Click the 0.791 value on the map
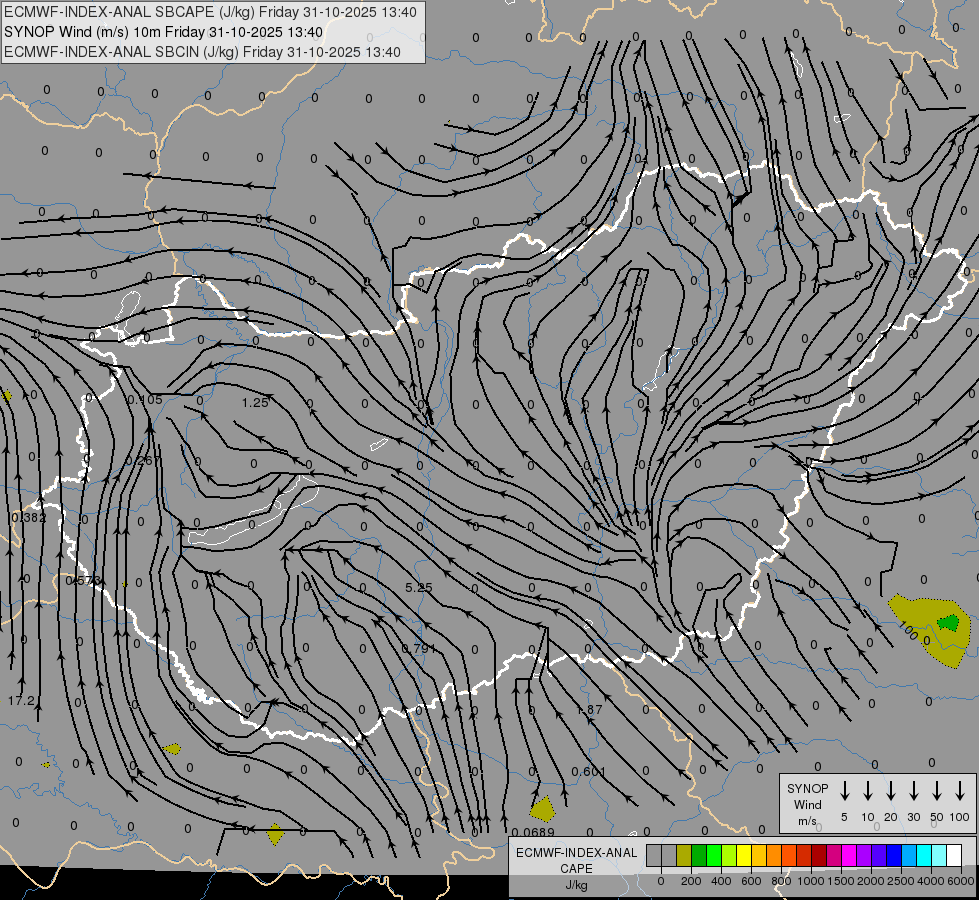The image size is (979, 900). (419, 648)
